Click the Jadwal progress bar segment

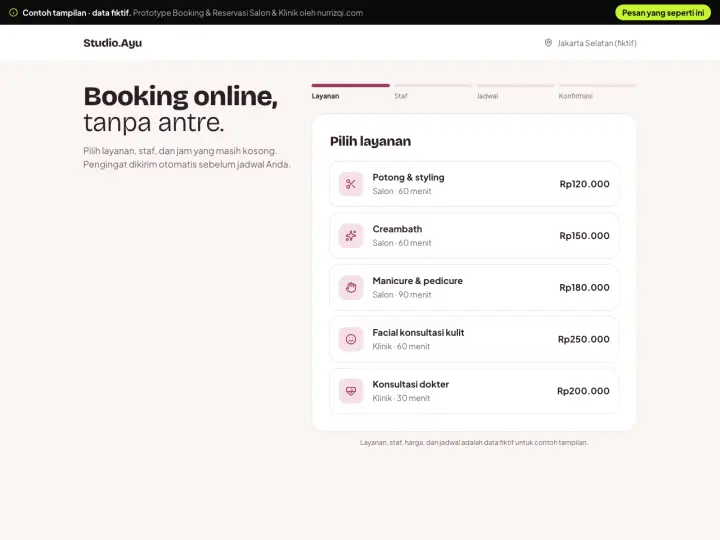(x=515, y=85)
